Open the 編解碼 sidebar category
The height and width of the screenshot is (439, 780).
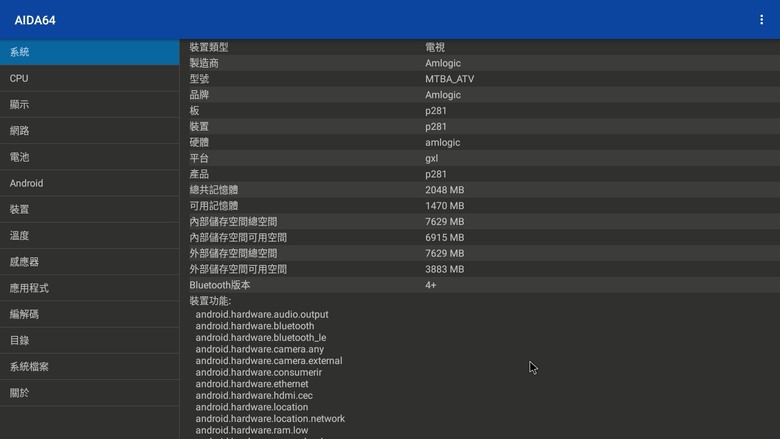pos(90,314)
